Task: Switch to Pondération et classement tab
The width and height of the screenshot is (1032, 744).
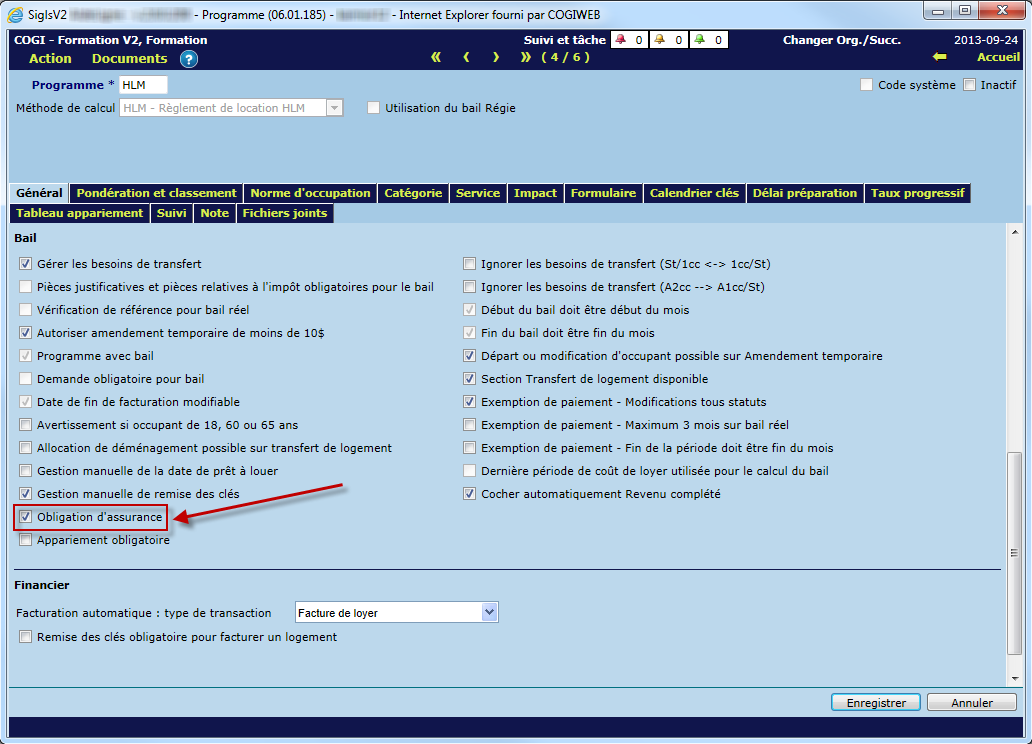Action: [x=156, y=193]
